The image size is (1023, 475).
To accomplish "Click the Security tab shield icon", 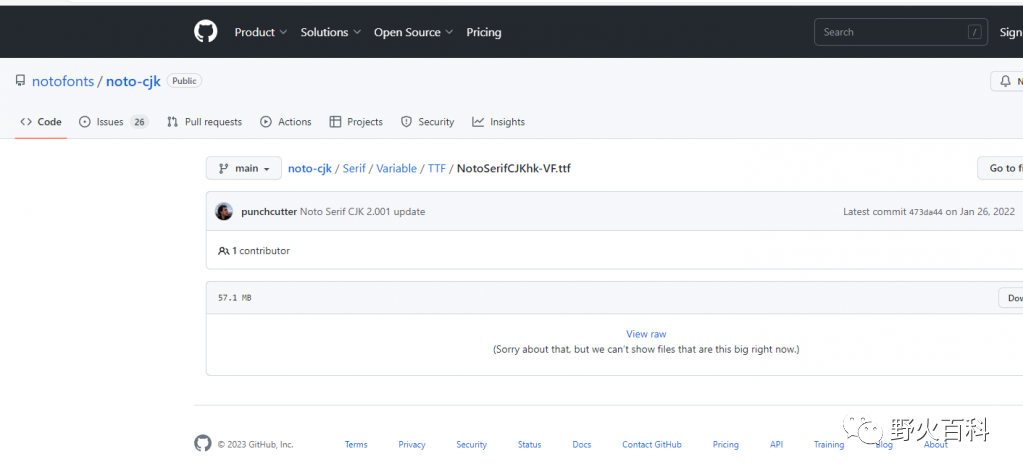I will pos(406,122).
